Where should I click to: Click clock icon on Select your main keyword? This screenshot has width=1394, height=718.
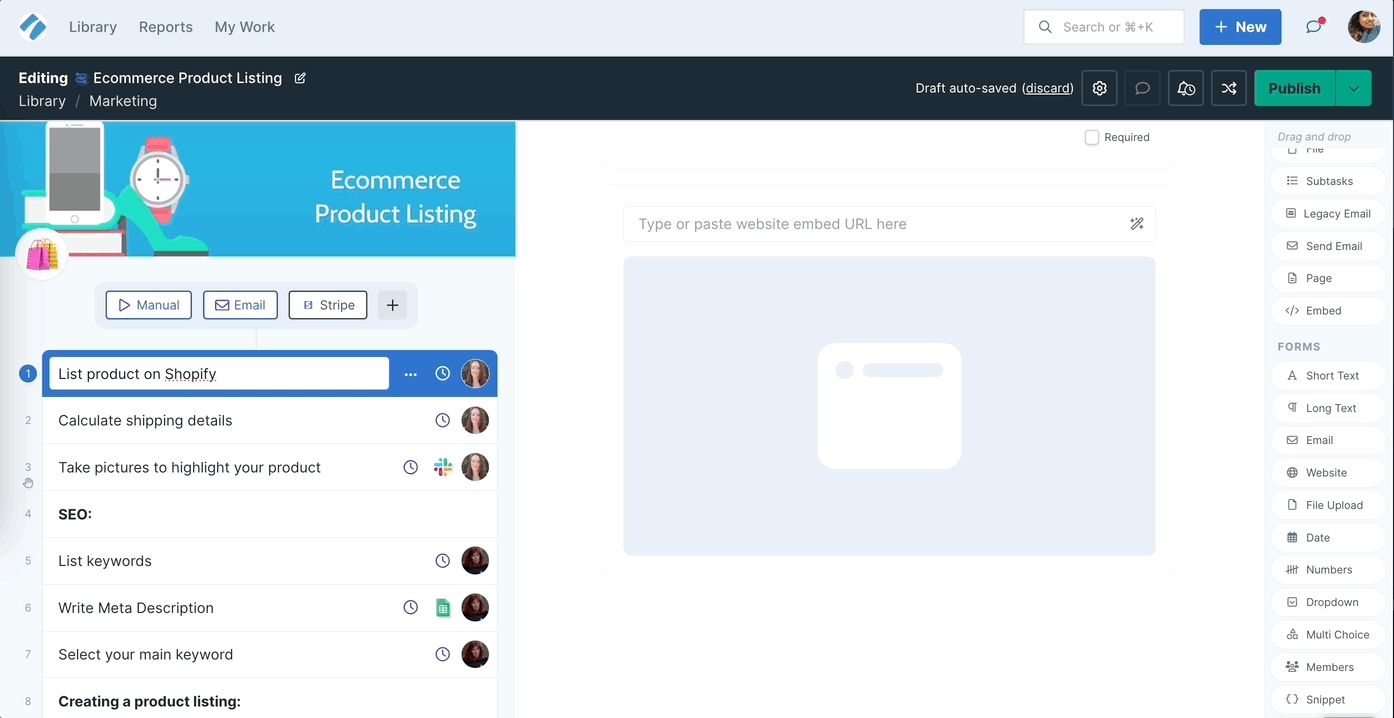click(443, 655)
